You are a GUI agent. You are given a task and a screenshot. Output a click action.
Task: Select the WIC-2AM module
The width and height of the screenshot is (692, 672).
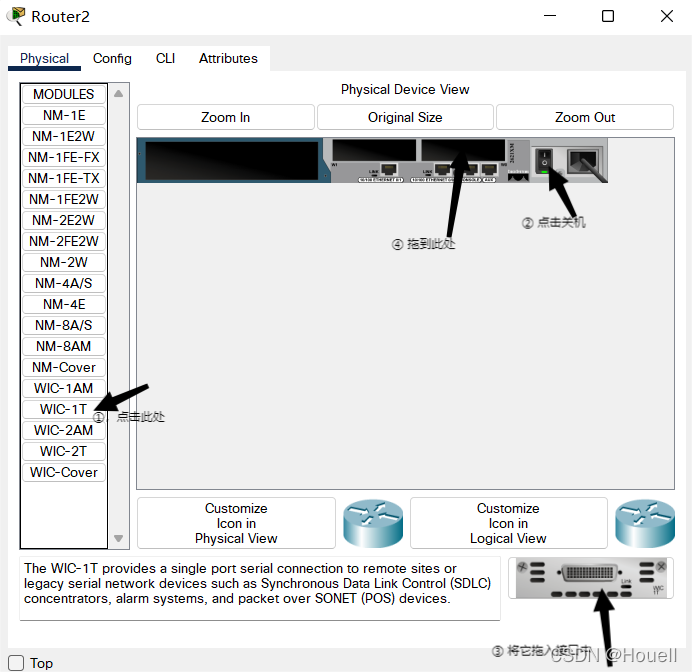[64, 430]
